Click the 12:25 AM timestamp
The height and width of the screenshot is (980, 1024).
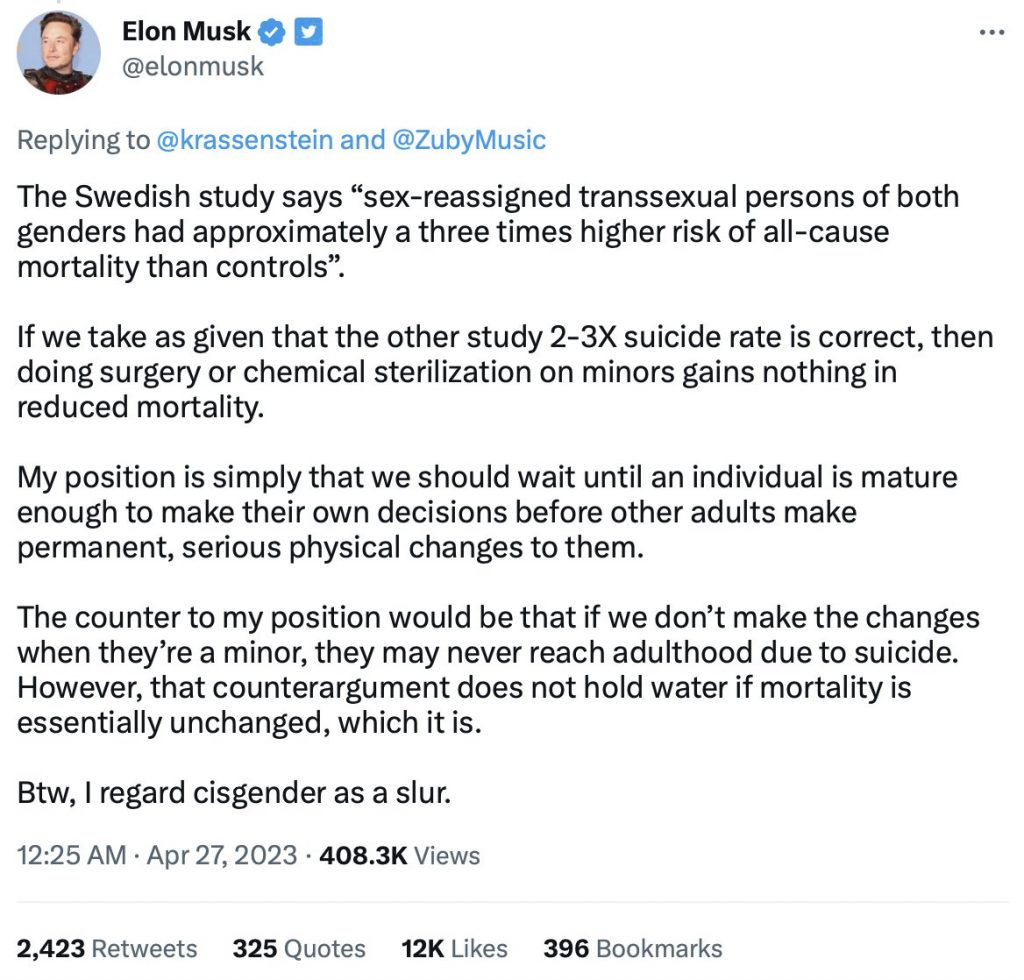pyautogui.click(x=72, y=856)
